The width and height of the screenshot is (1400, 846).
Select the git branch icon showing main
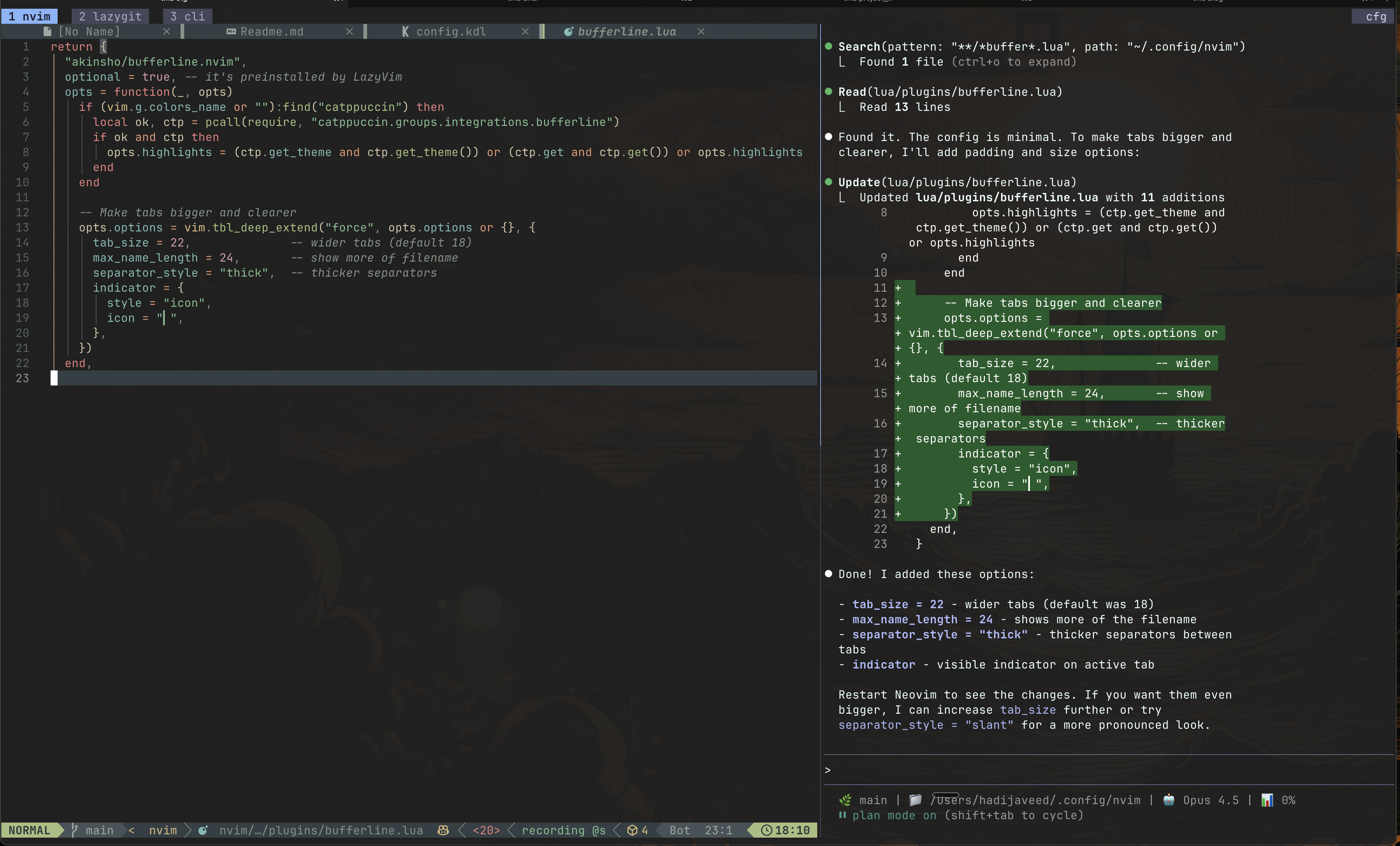[74, 830]
